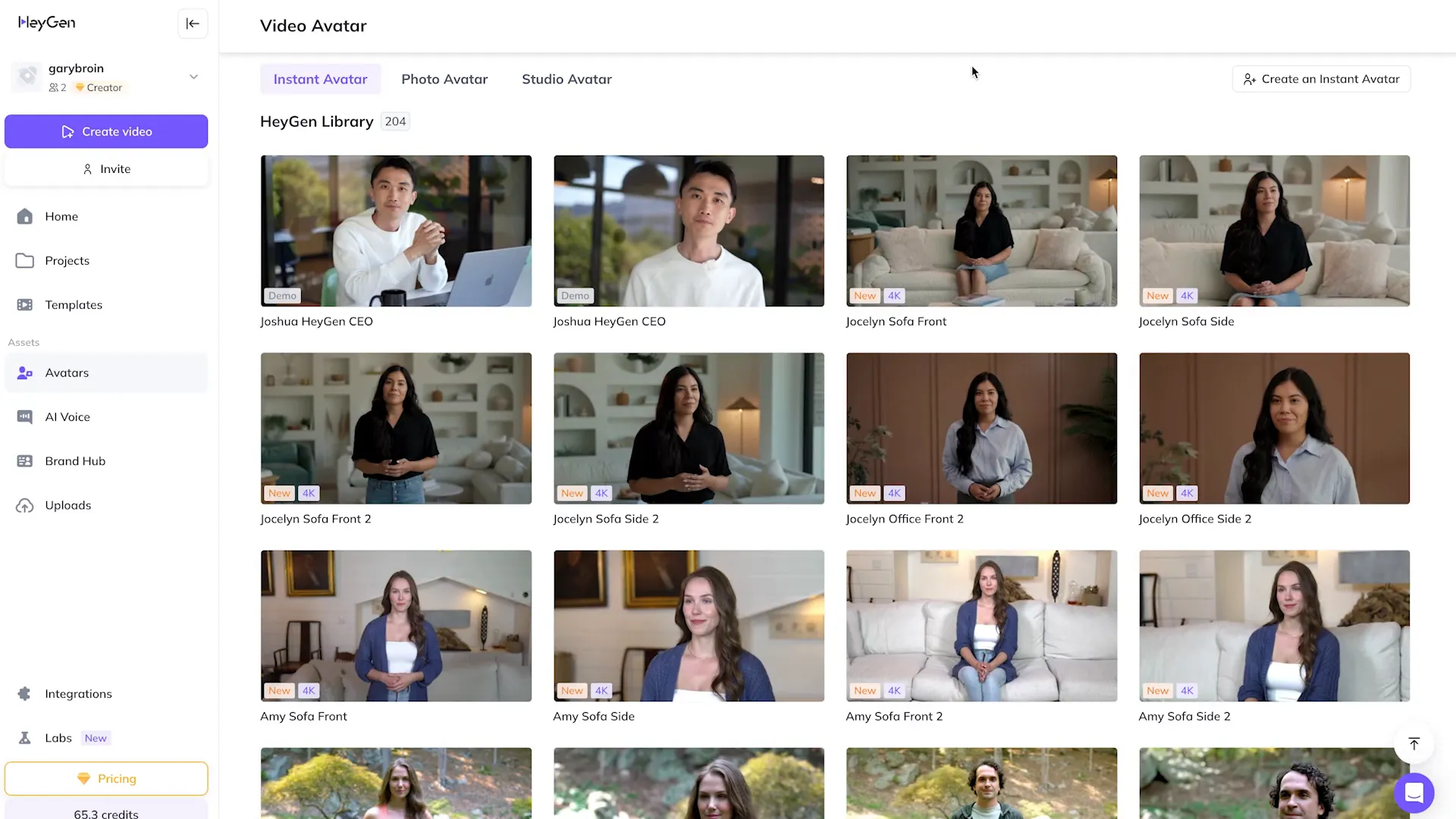Click Demo badge on first Joshua thumbnail
The height and width of the screenshot is (819, 1456).
[282, 296]
